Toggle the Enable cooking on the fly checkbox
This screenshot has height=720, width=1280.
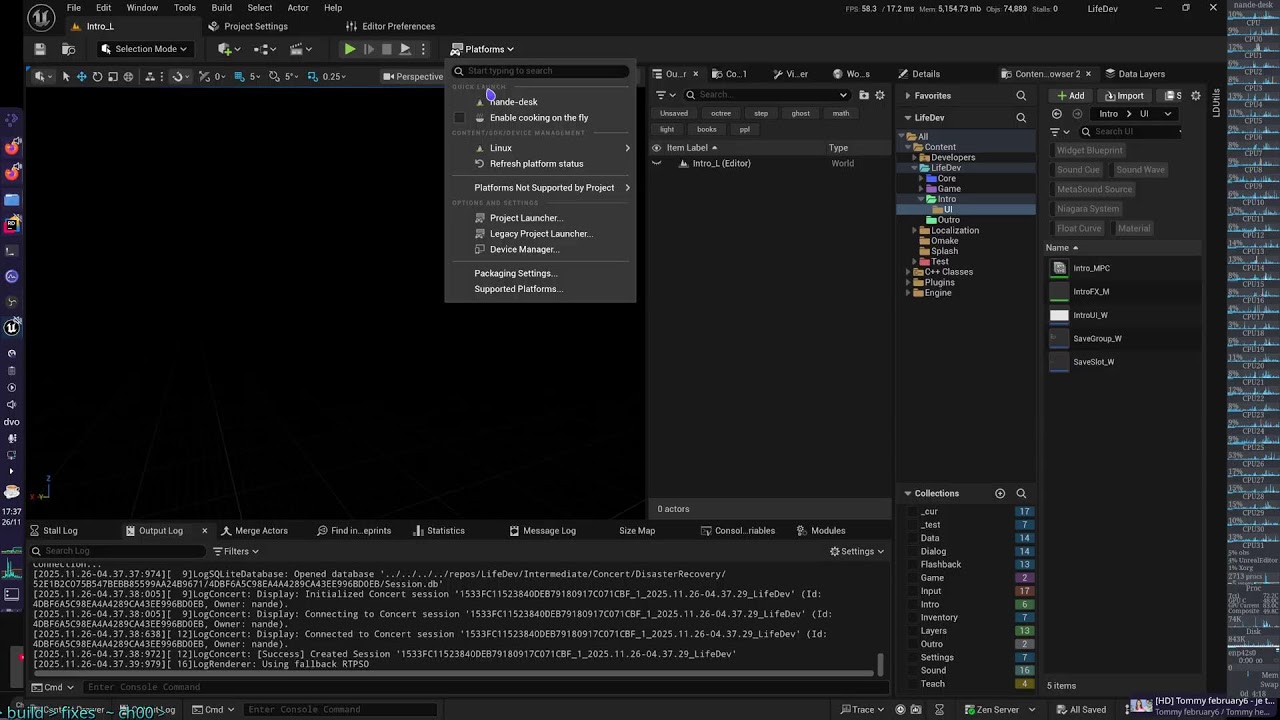459,118
